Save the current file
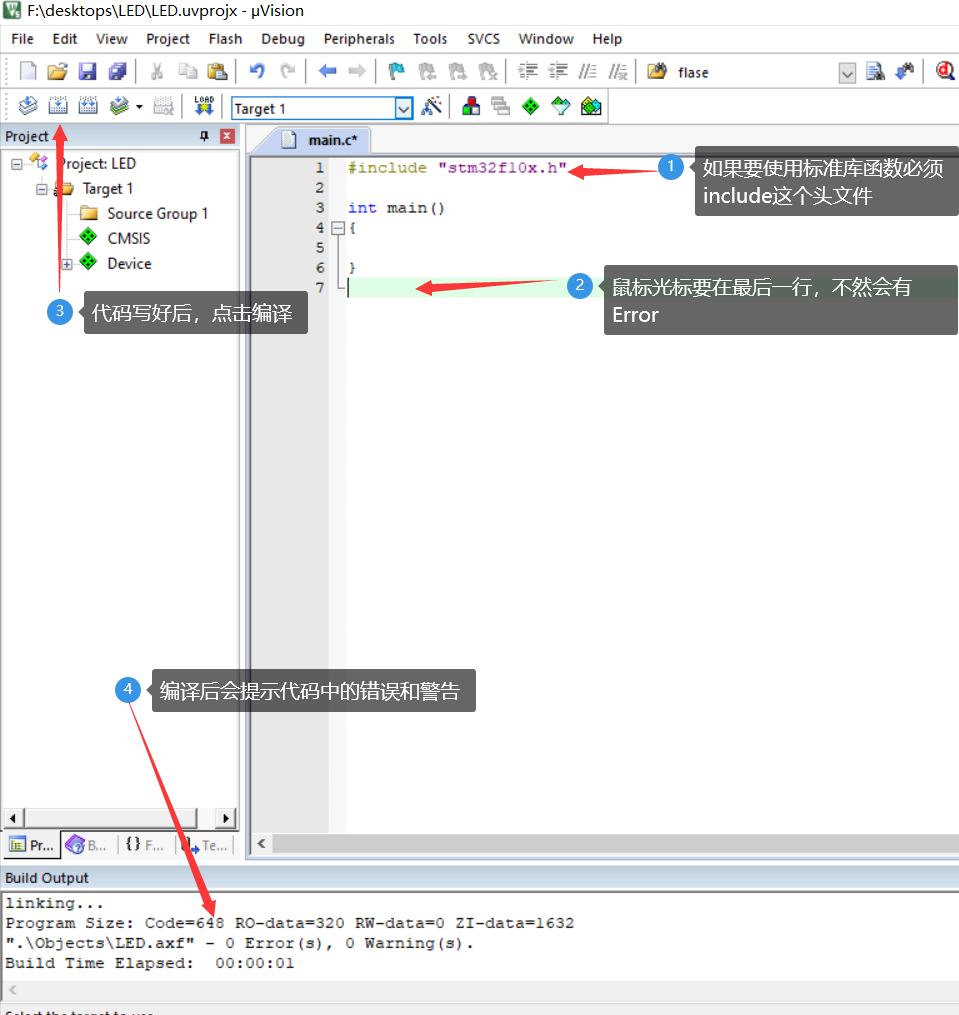 coord(87,71)
